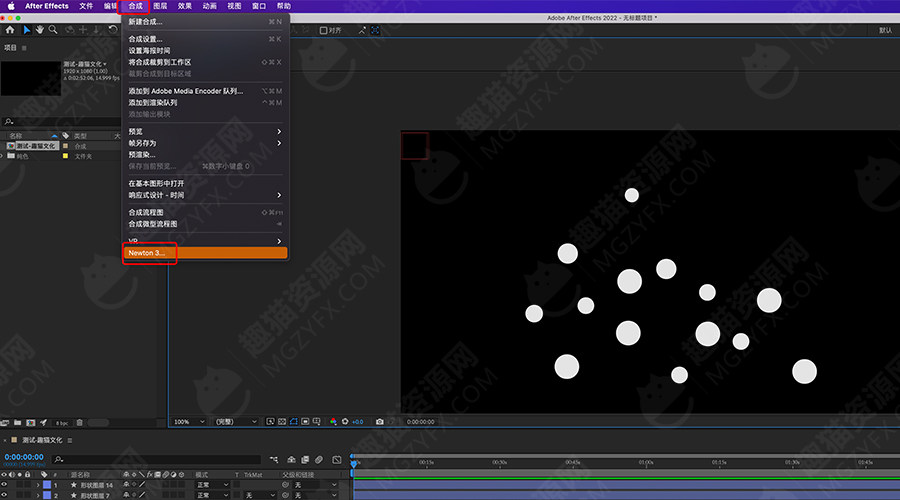This screenshot has height=500, width=900.
Task: Toggle quality switch on 形状图层 14
Action: click(x=142, y=485)
